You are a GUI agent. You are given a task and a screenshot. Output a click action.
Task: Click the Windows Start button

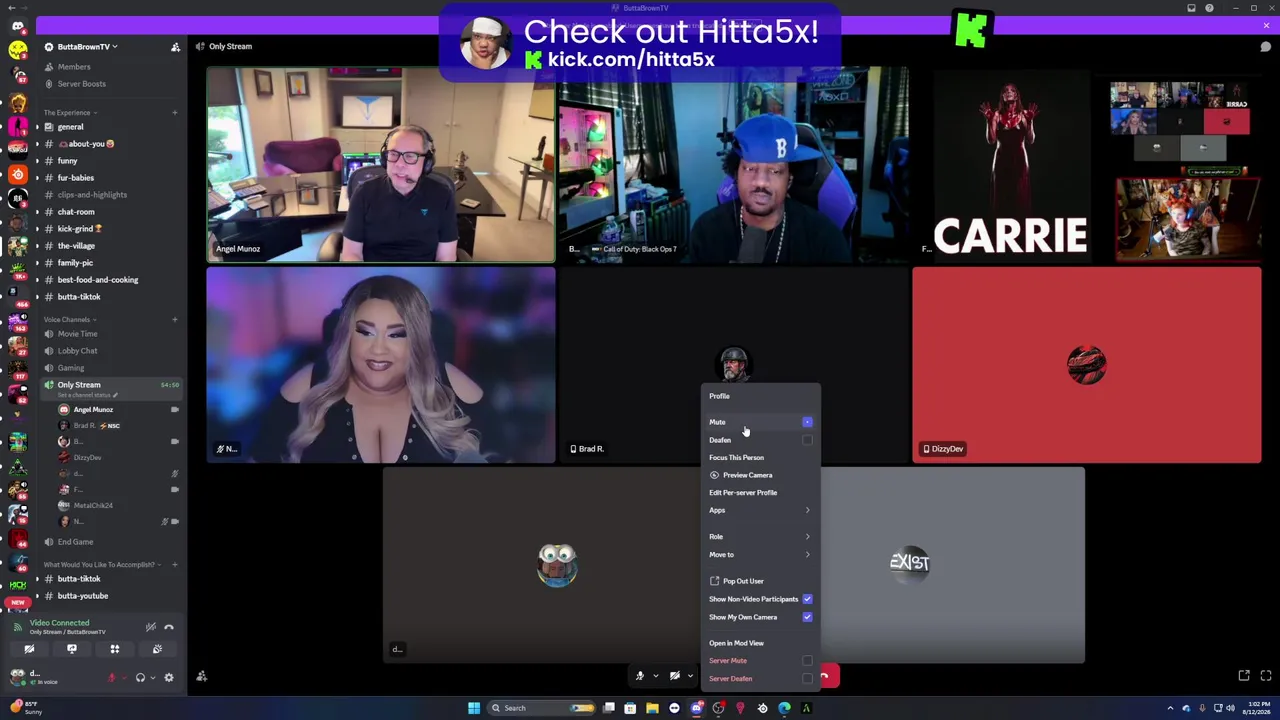(x=474, y=708)
